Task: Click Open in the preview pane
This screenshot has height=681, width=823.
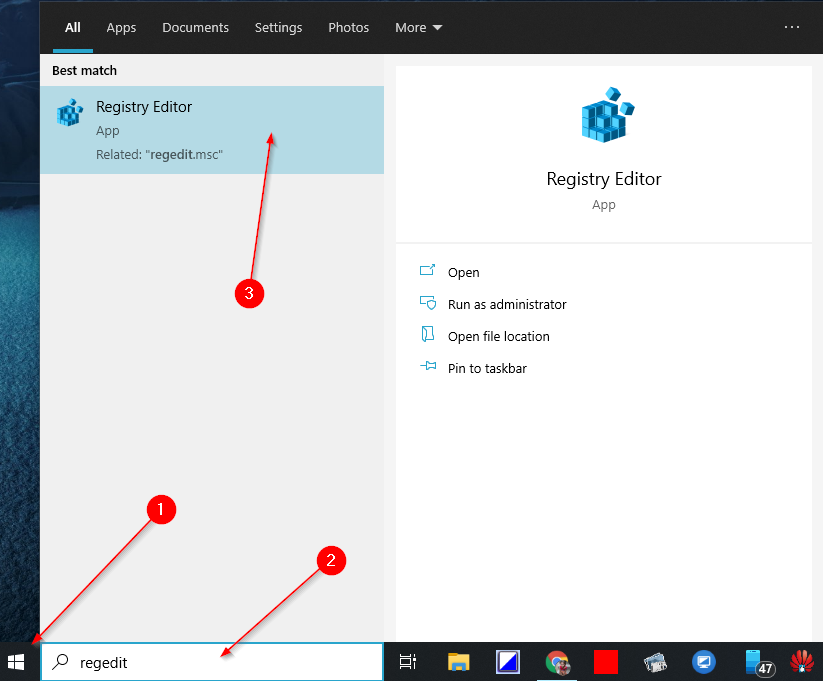Action: 463,273
